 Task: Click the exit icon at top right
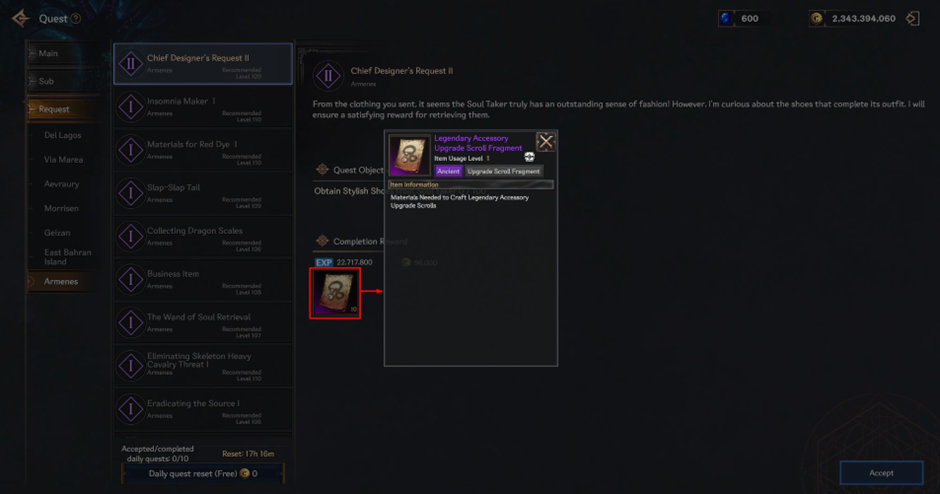(912, 19)
